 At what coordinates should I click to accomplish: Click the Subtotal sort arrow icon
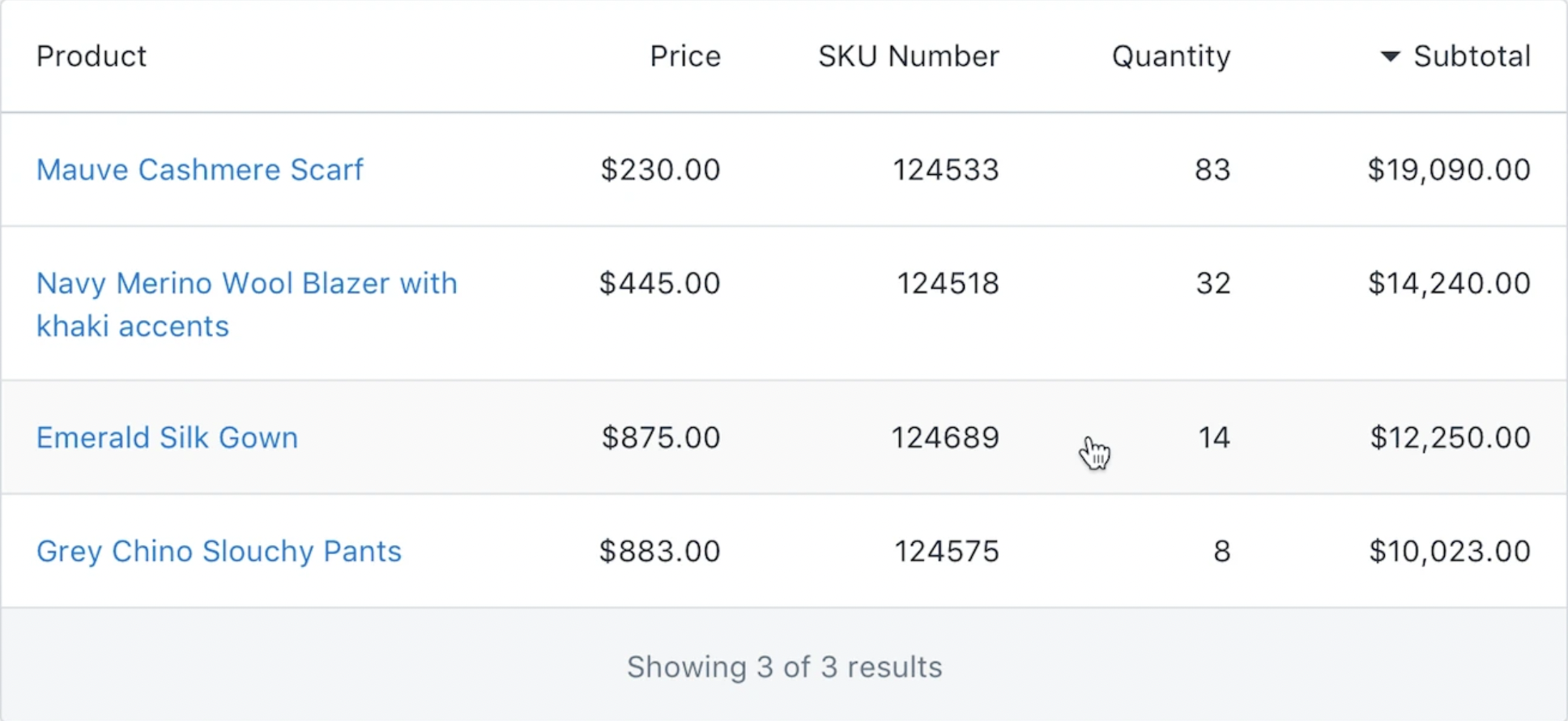click(1390, 57)
